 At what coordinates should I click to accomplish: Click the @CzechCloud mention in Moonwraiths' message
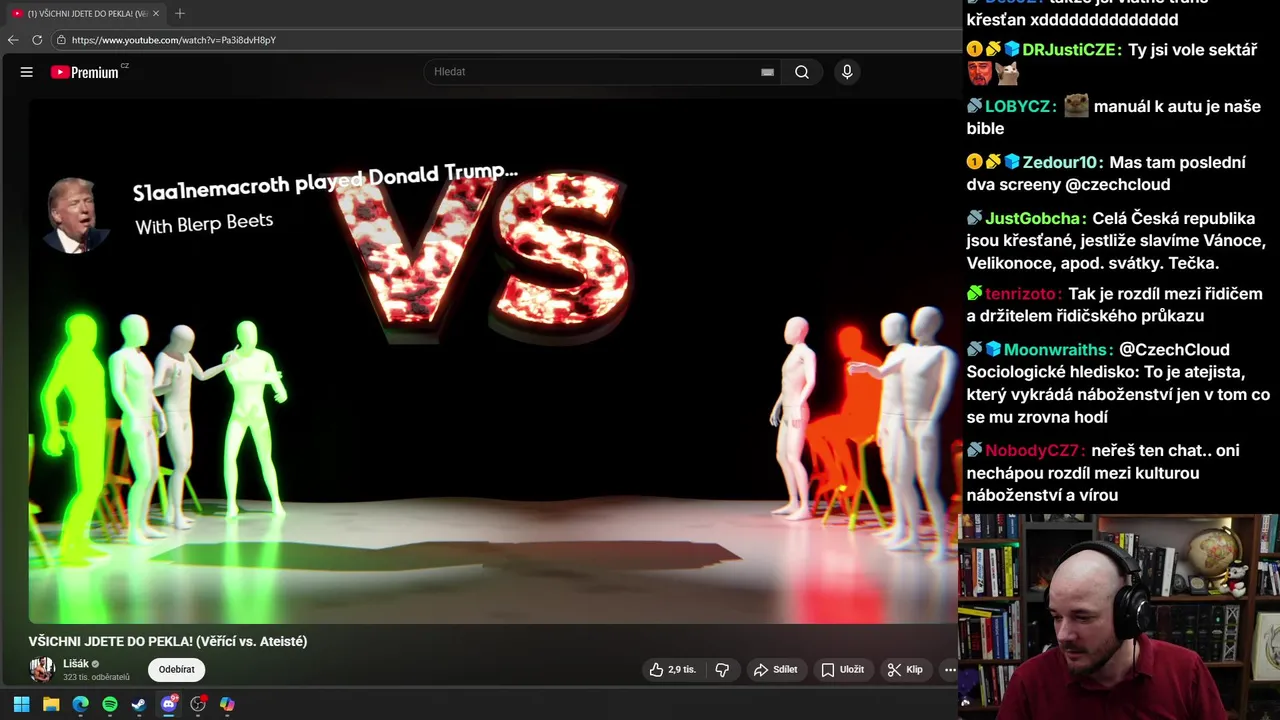tap(1174, 350)
